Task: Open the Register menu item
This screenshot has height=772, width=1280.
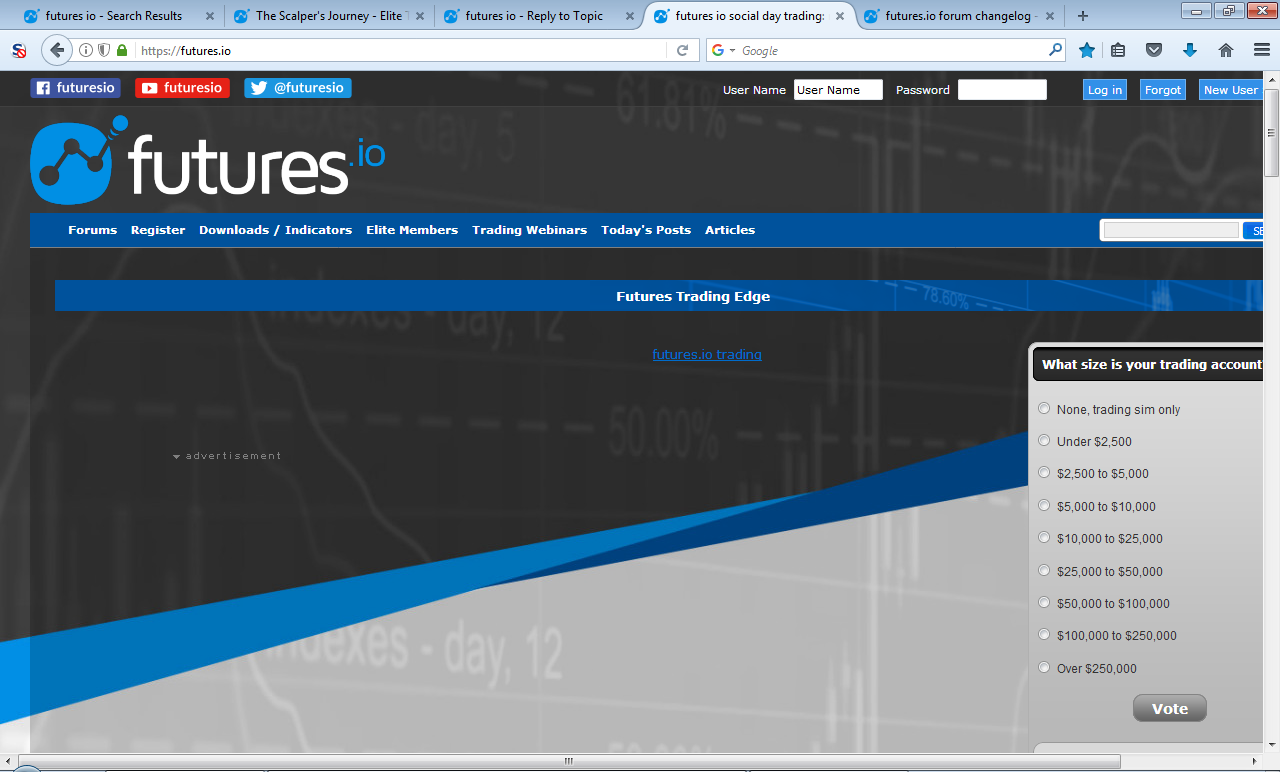Action: (158, 230)
